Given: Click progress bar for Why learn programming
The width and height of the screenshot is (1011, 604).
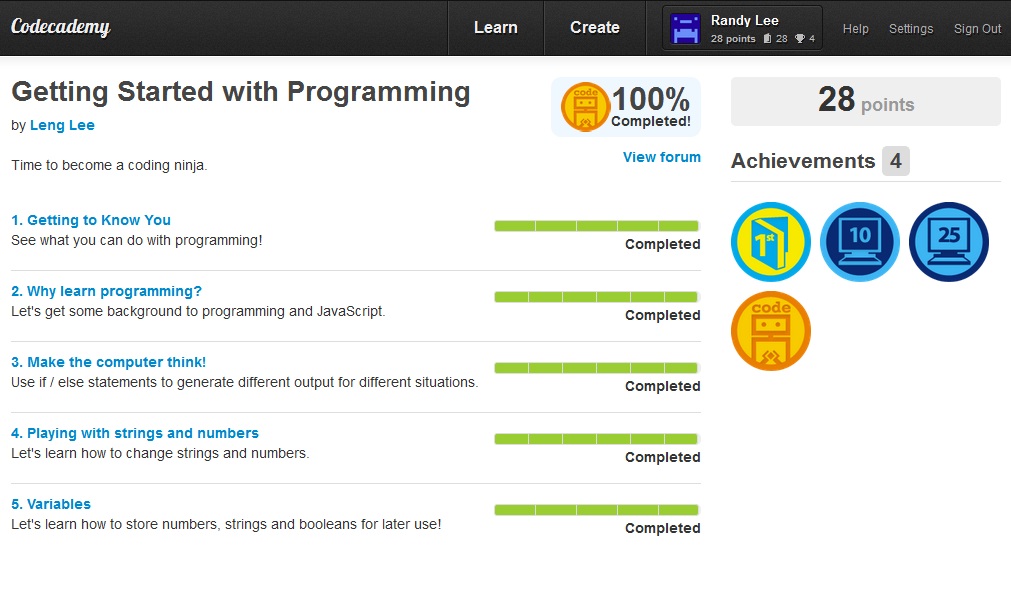Looking at the screenshot, I should click(596, 297).
